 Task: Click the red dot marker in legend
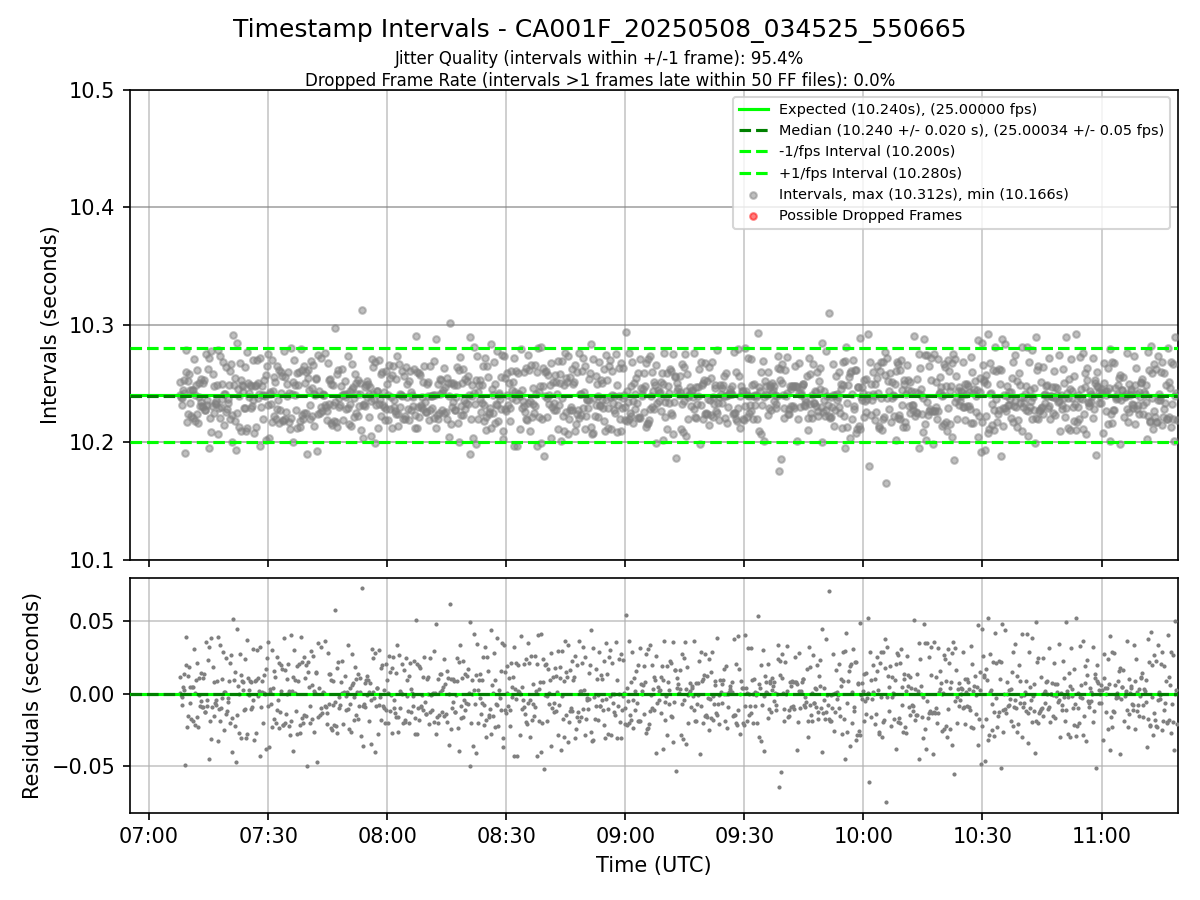point(754,216)
